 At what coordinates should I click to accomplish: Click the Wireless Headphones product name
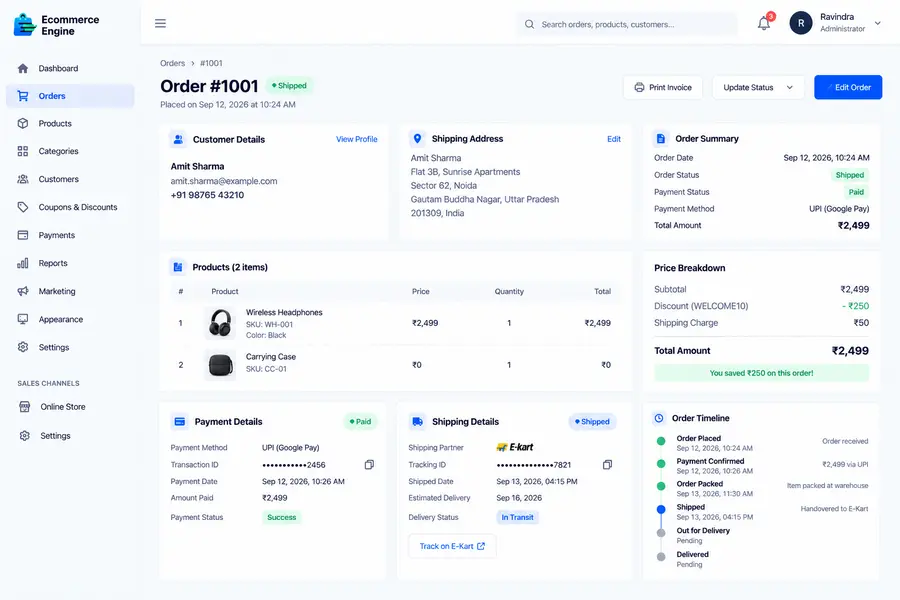pos(284,312)
